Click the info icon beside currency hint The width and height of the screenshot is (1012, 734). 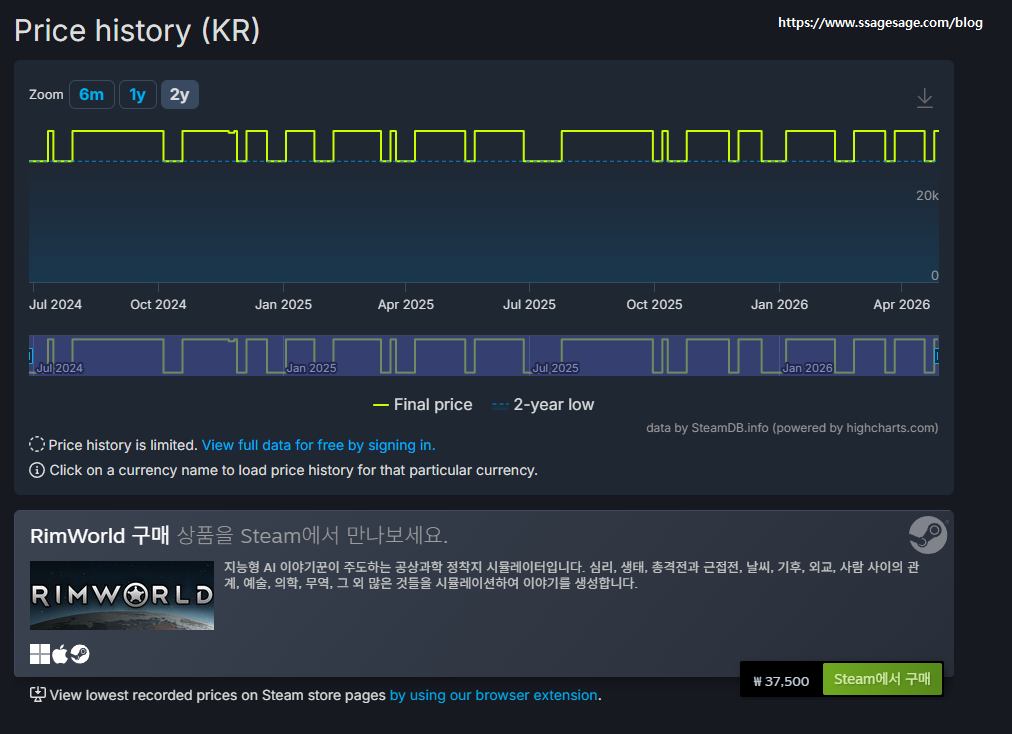[x=37, y=470]
